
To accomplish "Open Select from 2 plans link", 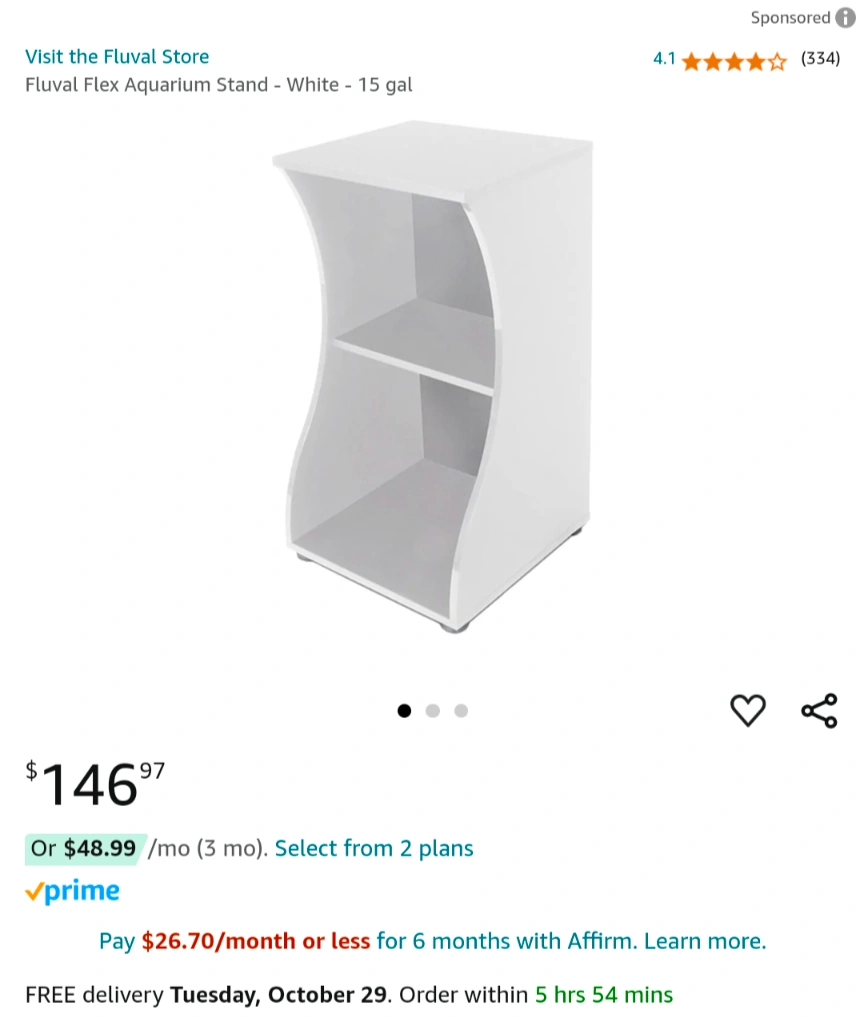I will click(374, 848).
